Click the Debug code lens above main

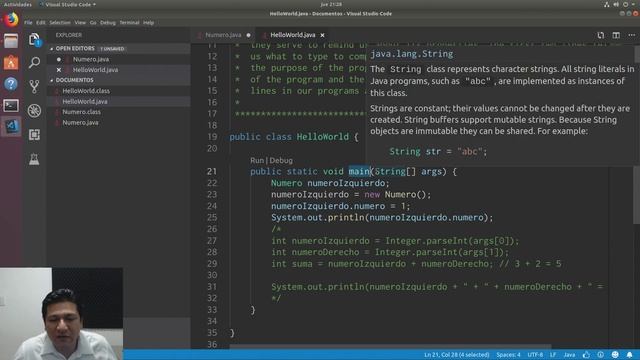pos(281,160)
